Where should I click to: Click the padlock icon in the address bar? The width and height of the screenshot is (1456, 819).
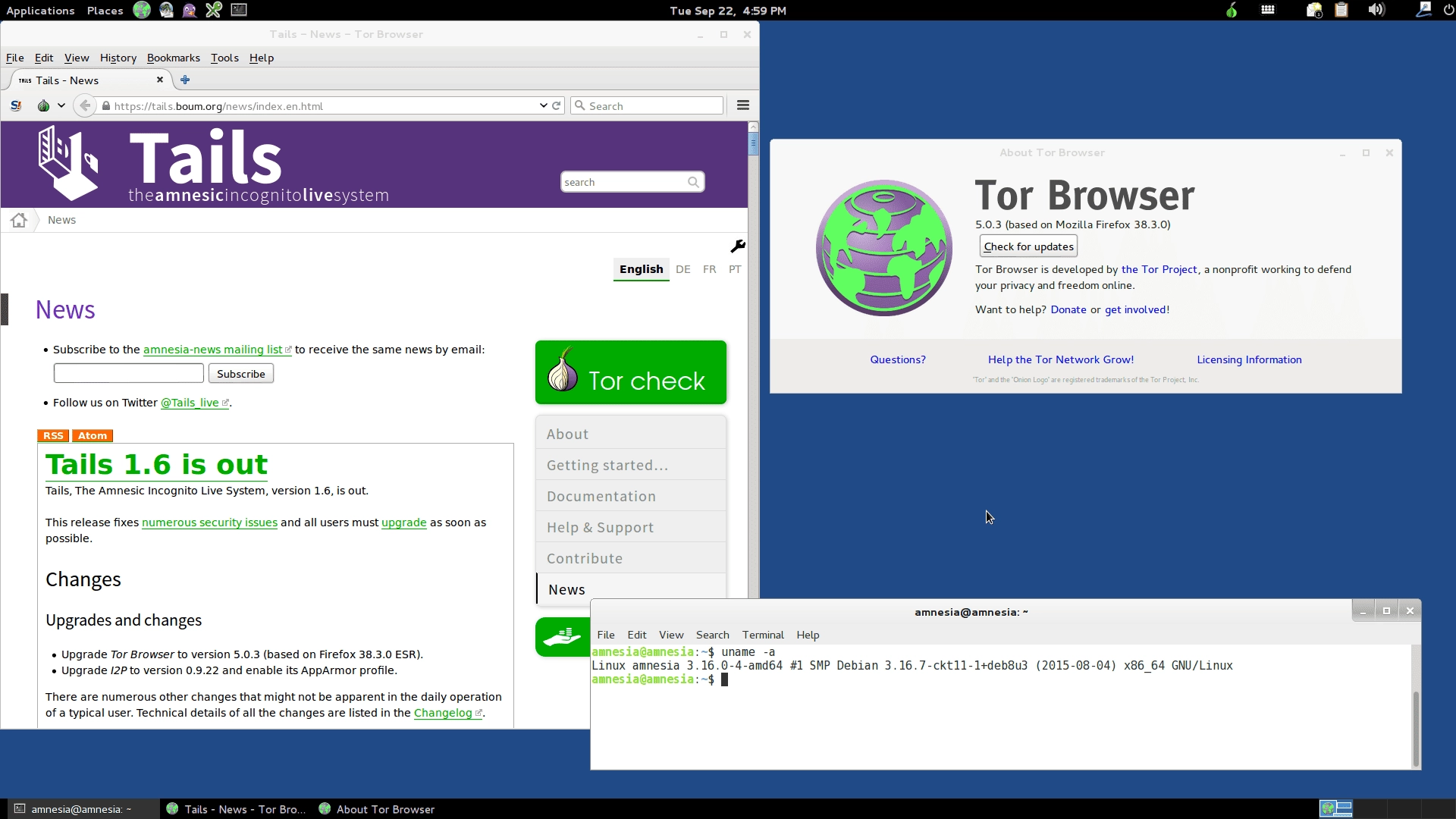coord(106,106)
